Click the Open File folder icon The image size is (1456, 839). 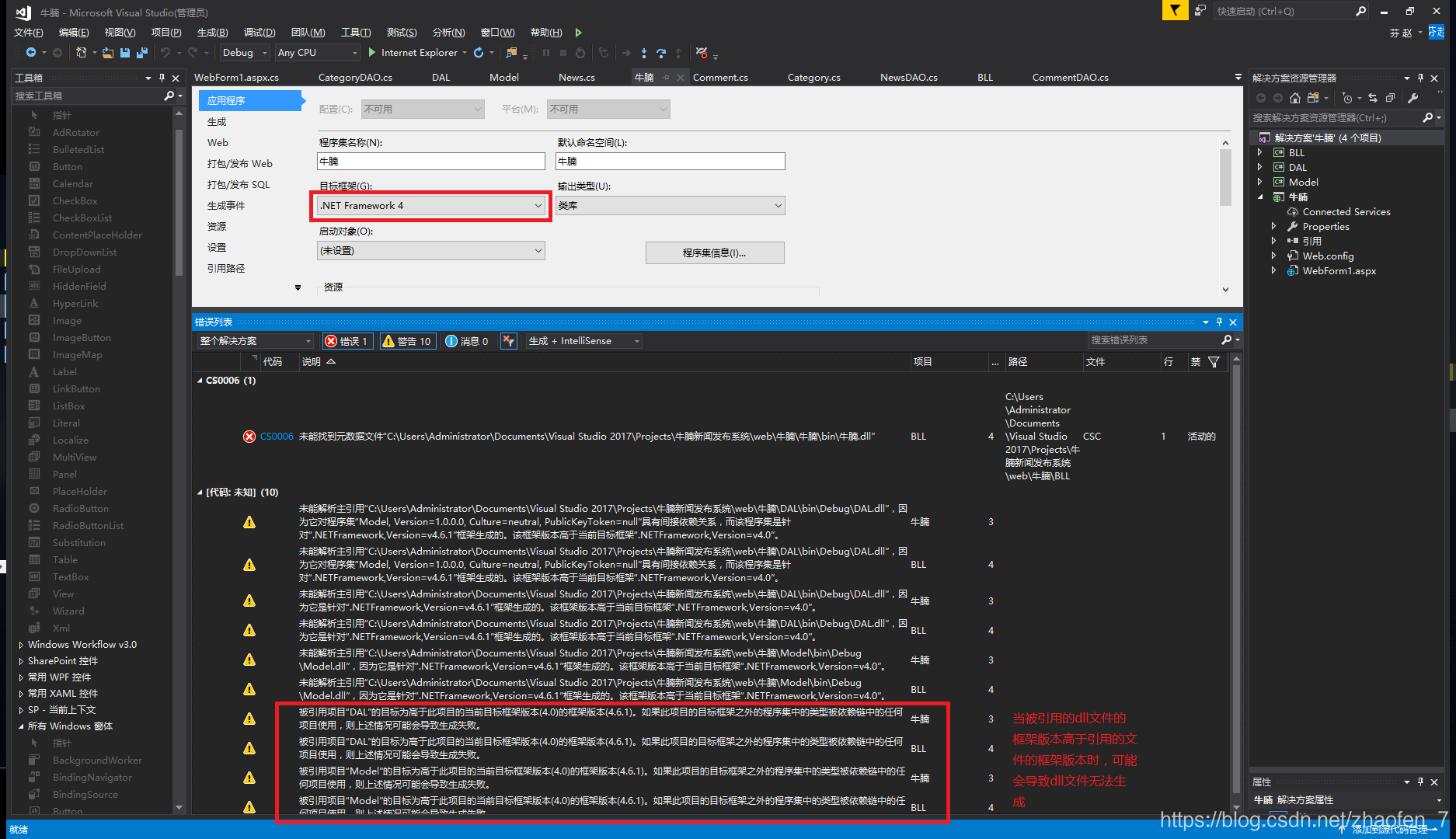click(107, 53)
